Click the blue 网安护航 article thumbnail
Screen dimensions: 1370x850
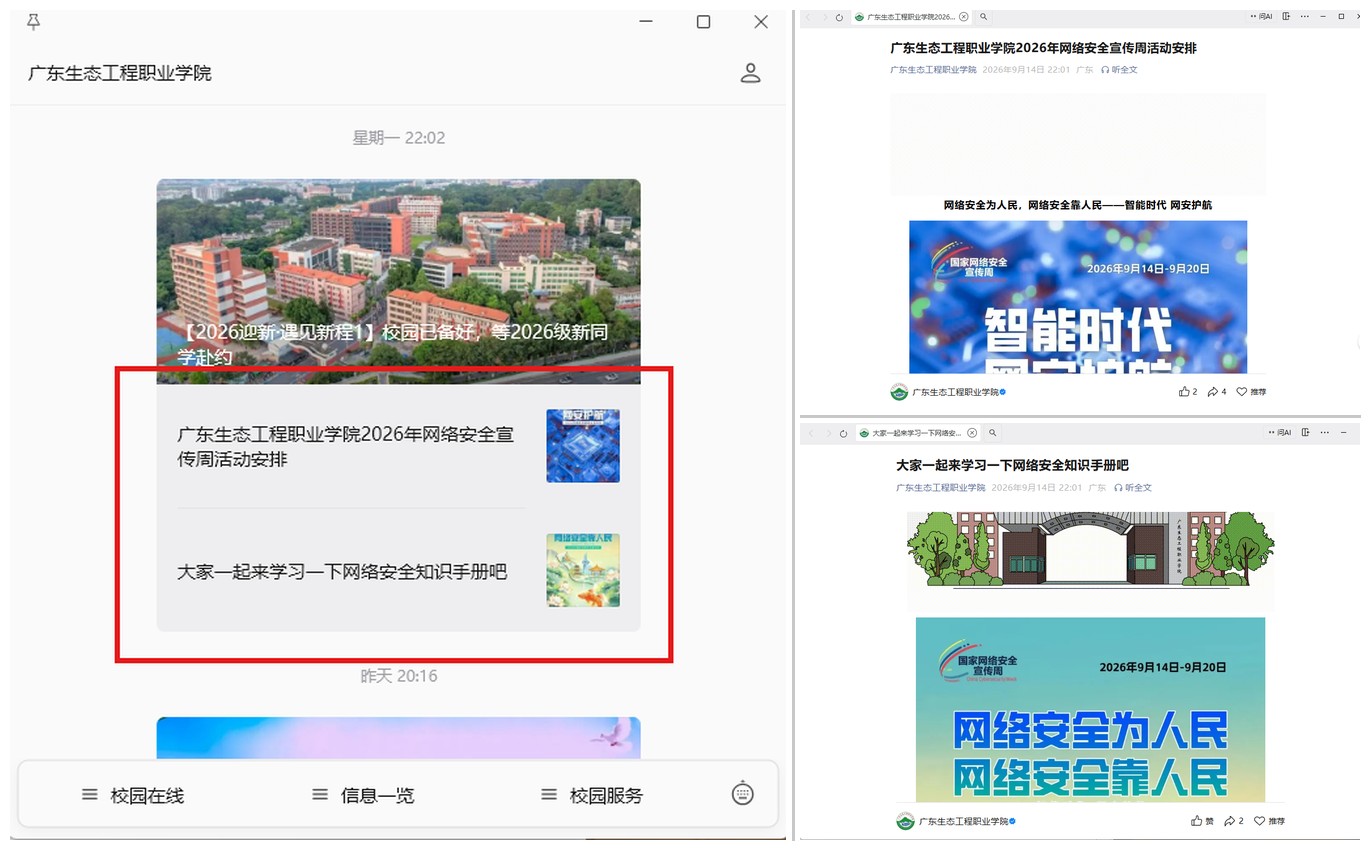point(583,446)
